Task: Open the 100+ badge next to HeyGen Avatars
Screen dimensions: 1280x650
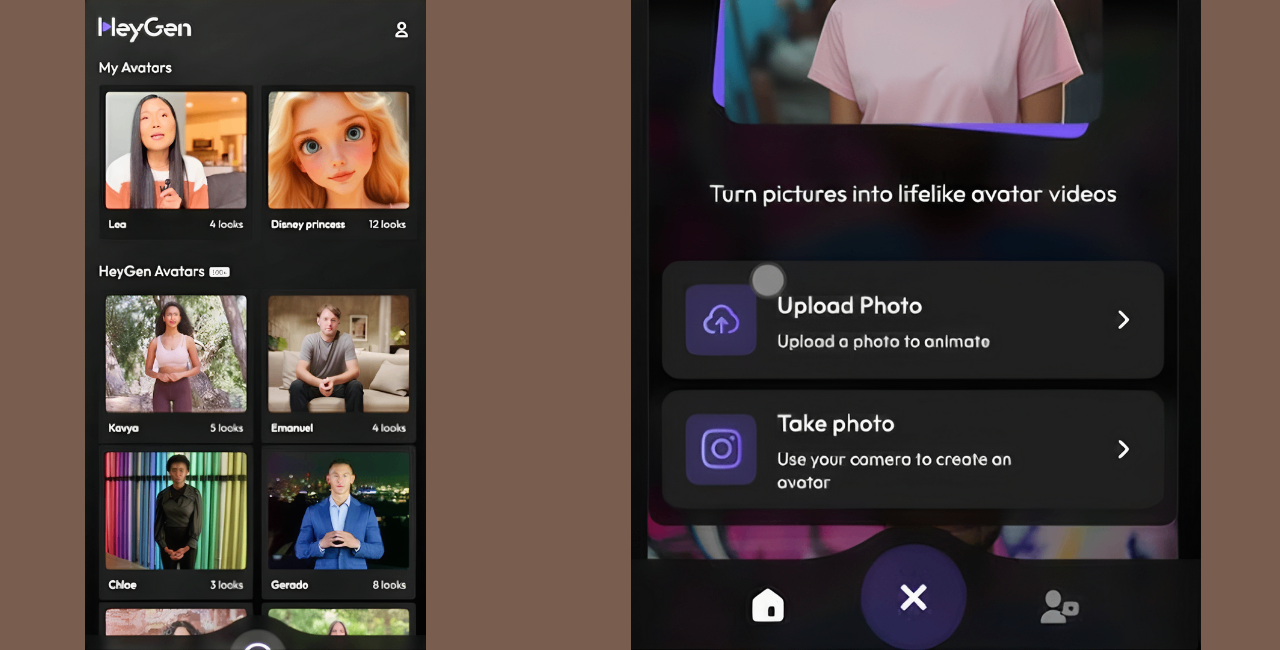Action: [x=218, y=271]
